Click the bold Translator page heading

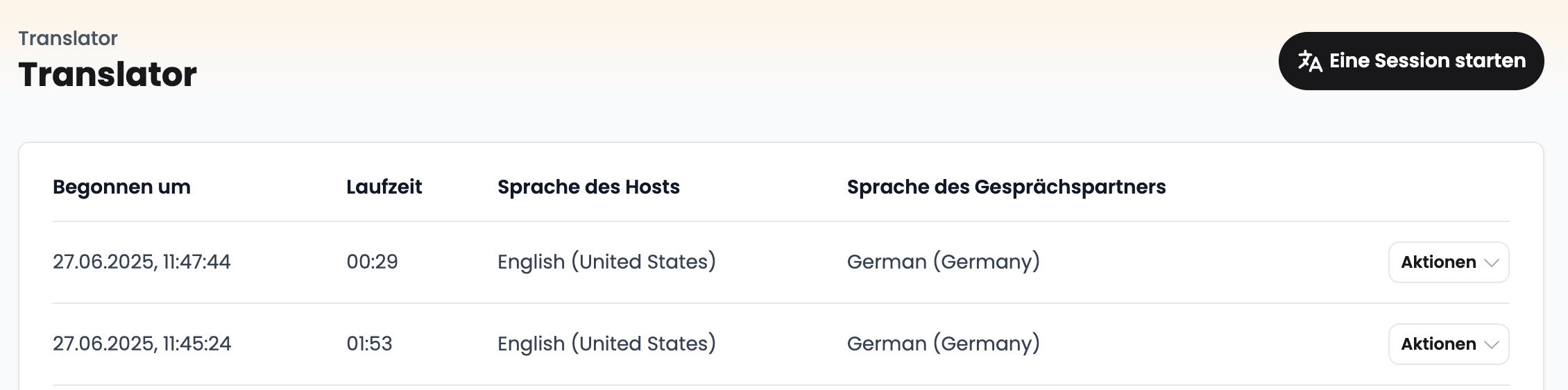click(x=108, y=74)
